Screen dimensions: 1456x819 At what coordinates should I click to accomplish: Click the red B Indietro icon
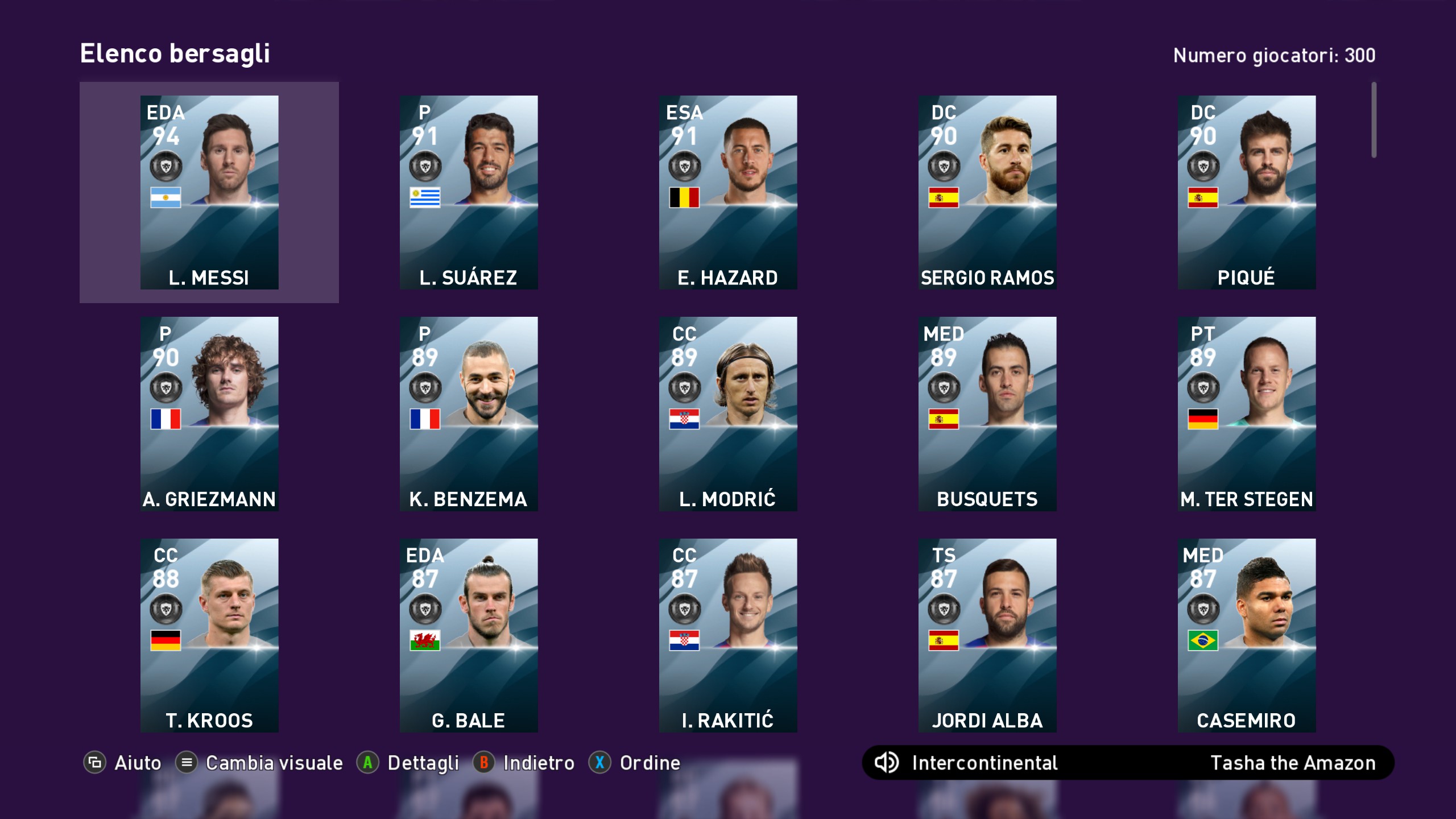(484, 763)
